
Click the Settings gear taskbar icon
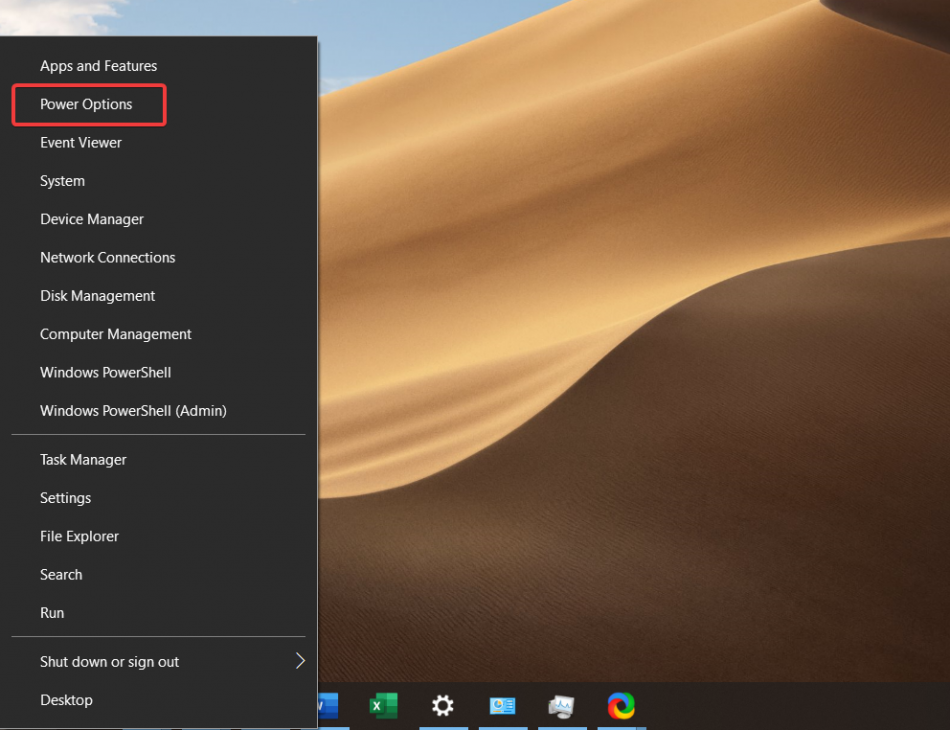(443, 706)
